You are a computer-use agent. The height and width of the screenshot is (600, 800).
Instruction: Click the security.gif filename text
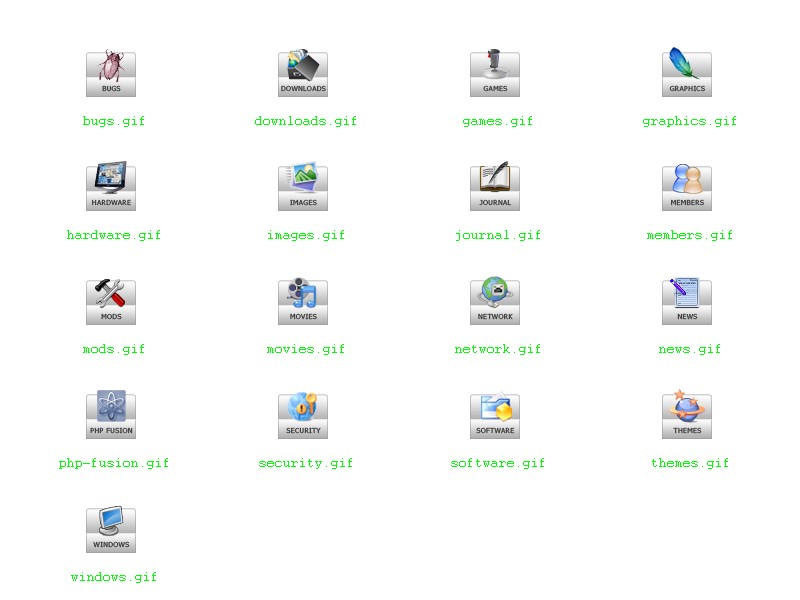tap(305, 463)
